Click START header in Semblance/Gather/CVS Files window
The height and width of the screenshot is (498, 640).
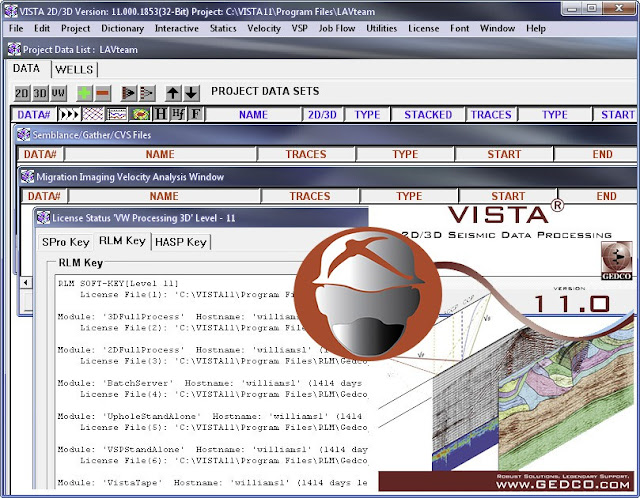coord(504,154)
